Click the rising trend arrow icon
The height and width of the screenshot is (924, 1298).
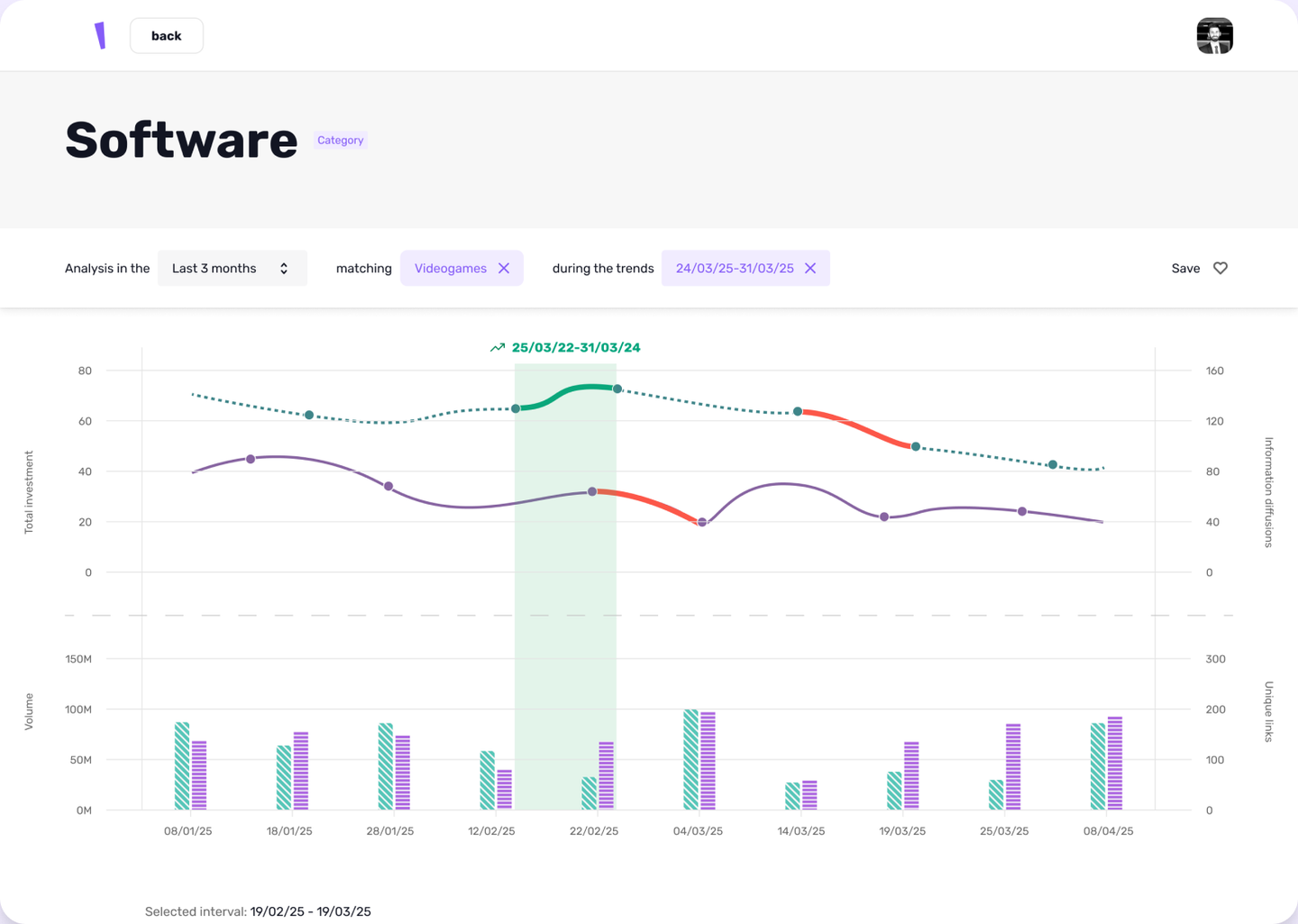point(498,348)
